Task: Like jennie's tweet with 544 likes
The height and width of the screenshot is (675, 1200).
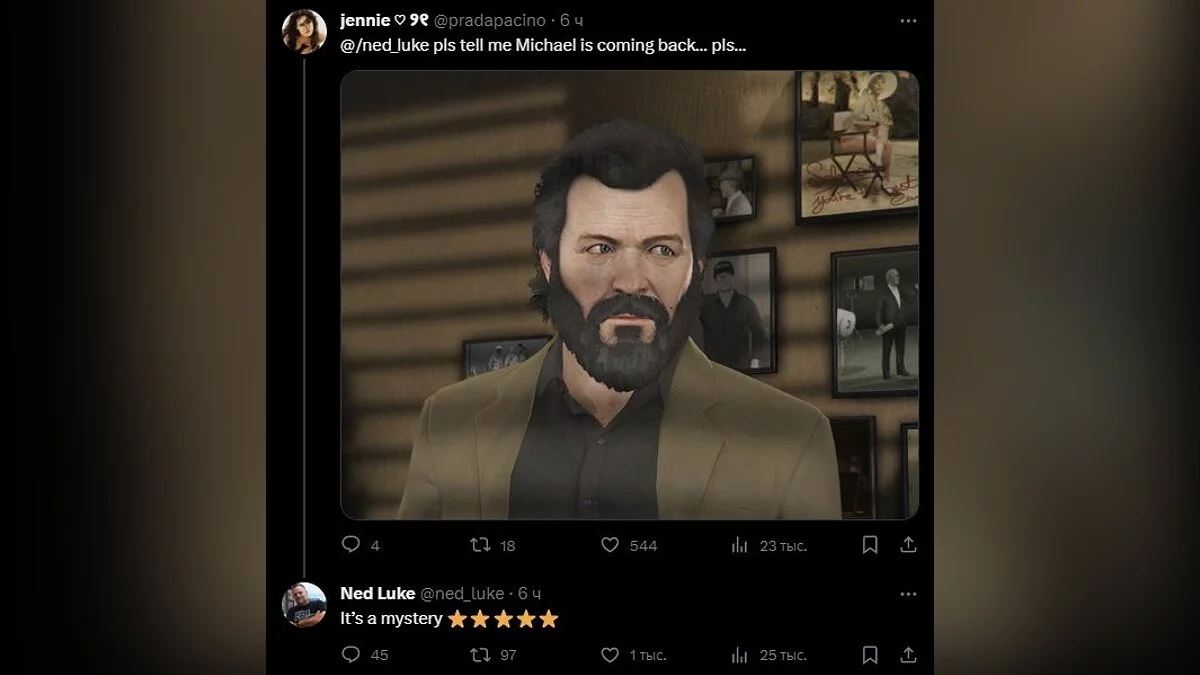Action: [x=610, y=545]
